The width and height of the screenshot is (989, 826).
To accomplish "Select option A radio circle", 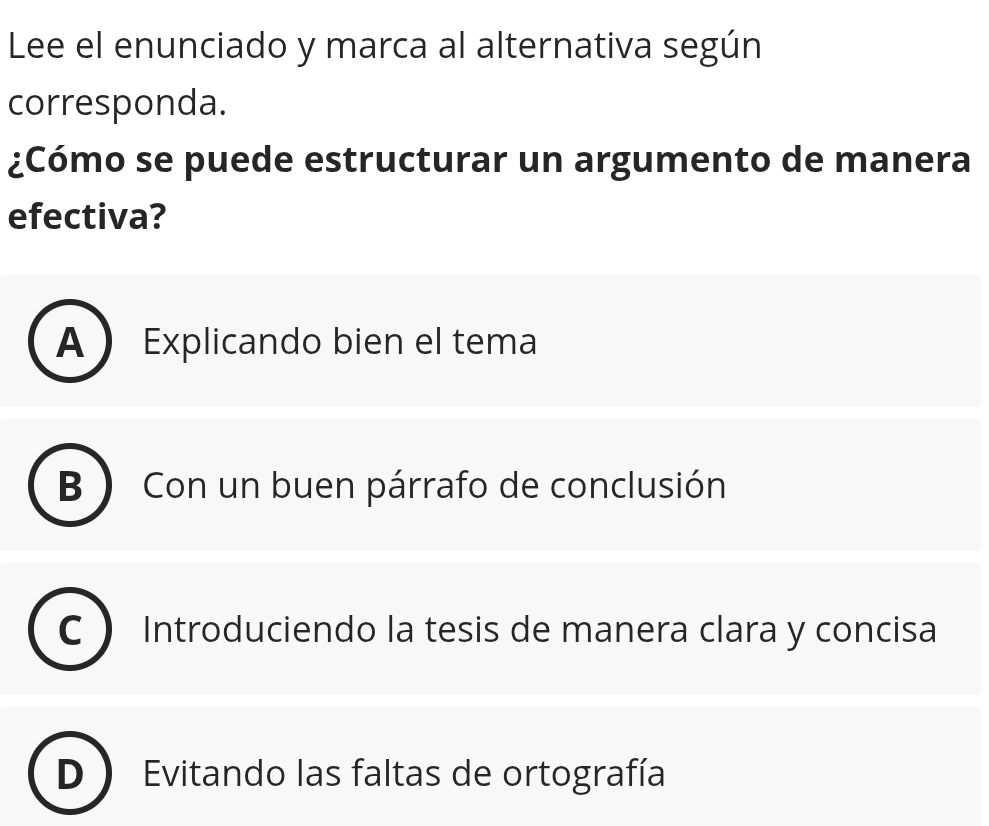I will coord(70,342).
